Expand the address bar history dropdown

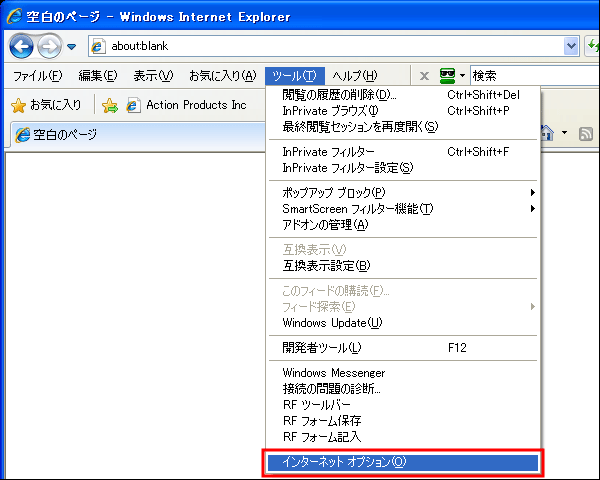click(x=571, y=46)
